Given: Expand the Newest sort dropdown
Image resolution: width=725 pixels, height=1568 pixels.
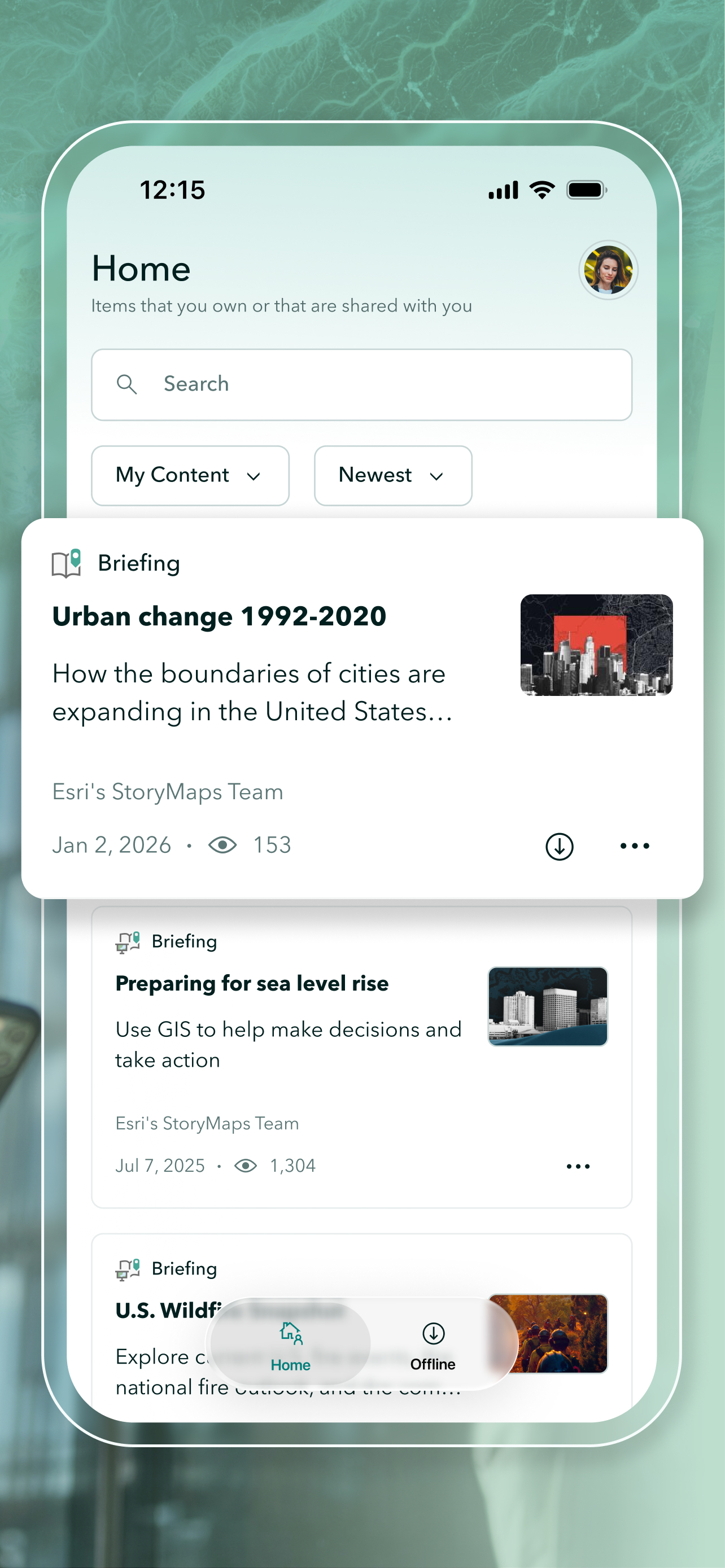Looking at the screenshot, I should click(392, 475).
